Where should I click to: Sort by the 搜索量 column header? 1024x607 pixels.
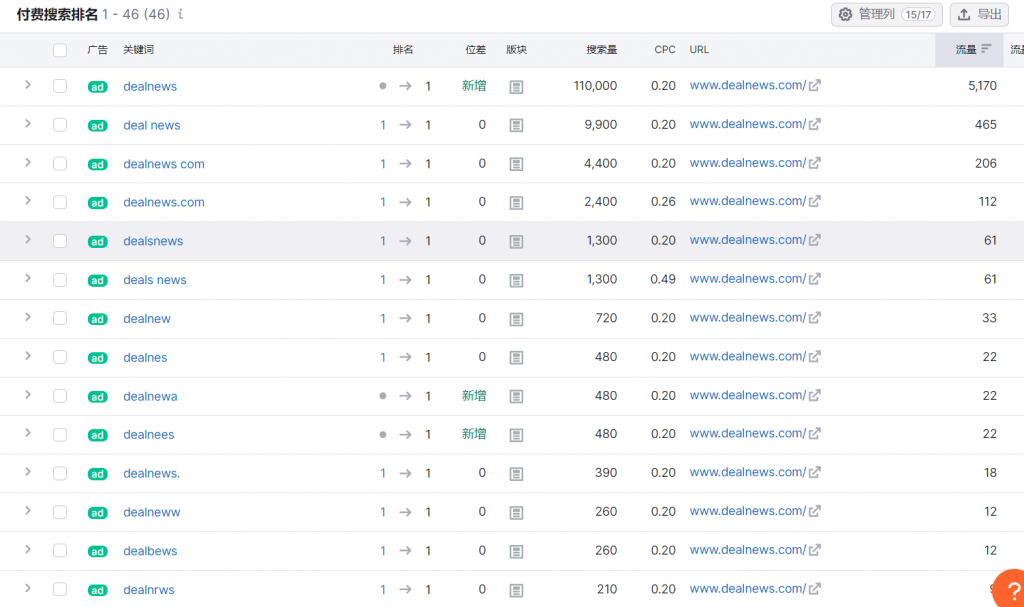tap(601, 50)
